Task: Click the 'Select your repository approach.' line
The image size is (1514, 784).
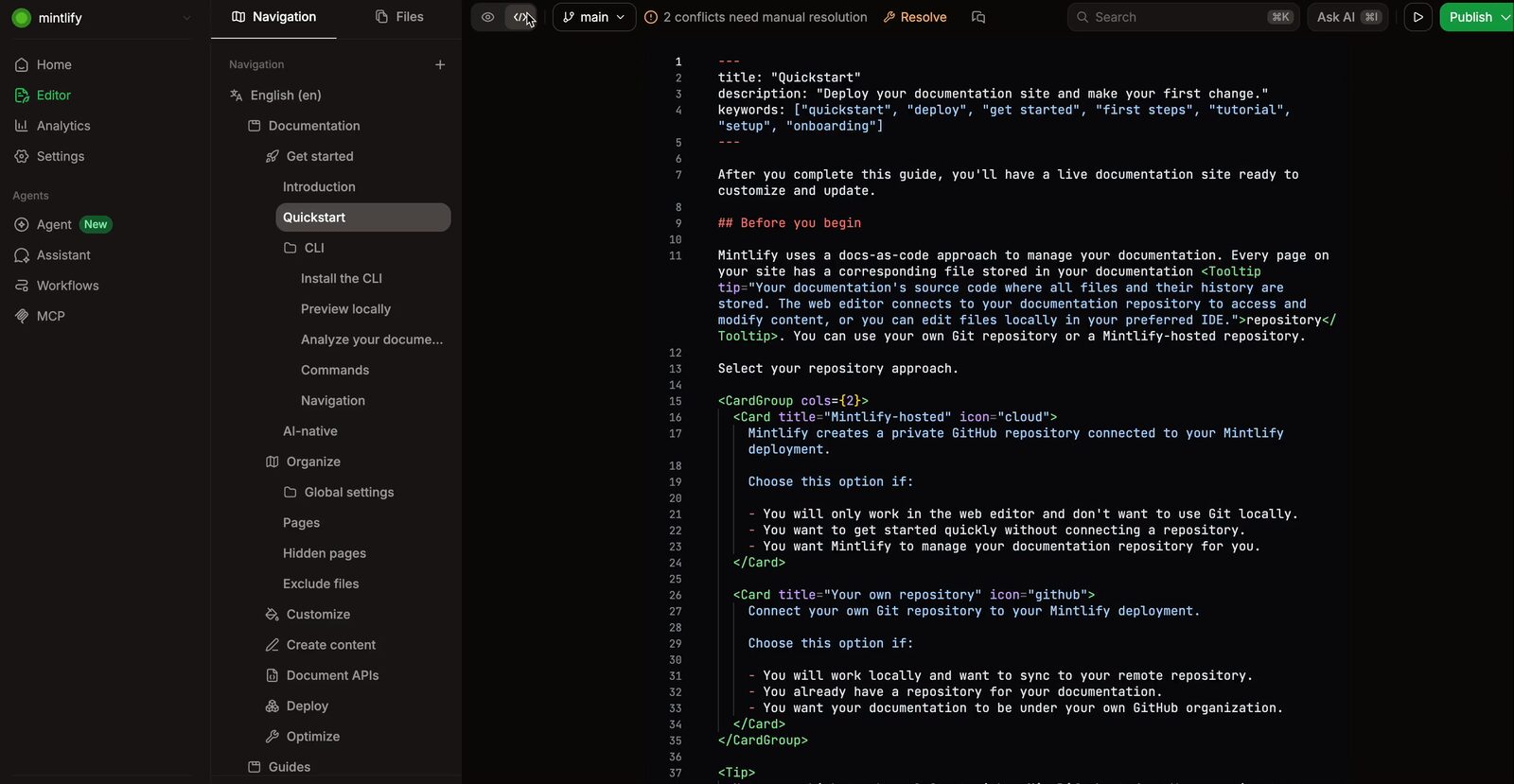Action: pyautogui.click(x=837, y=369)
